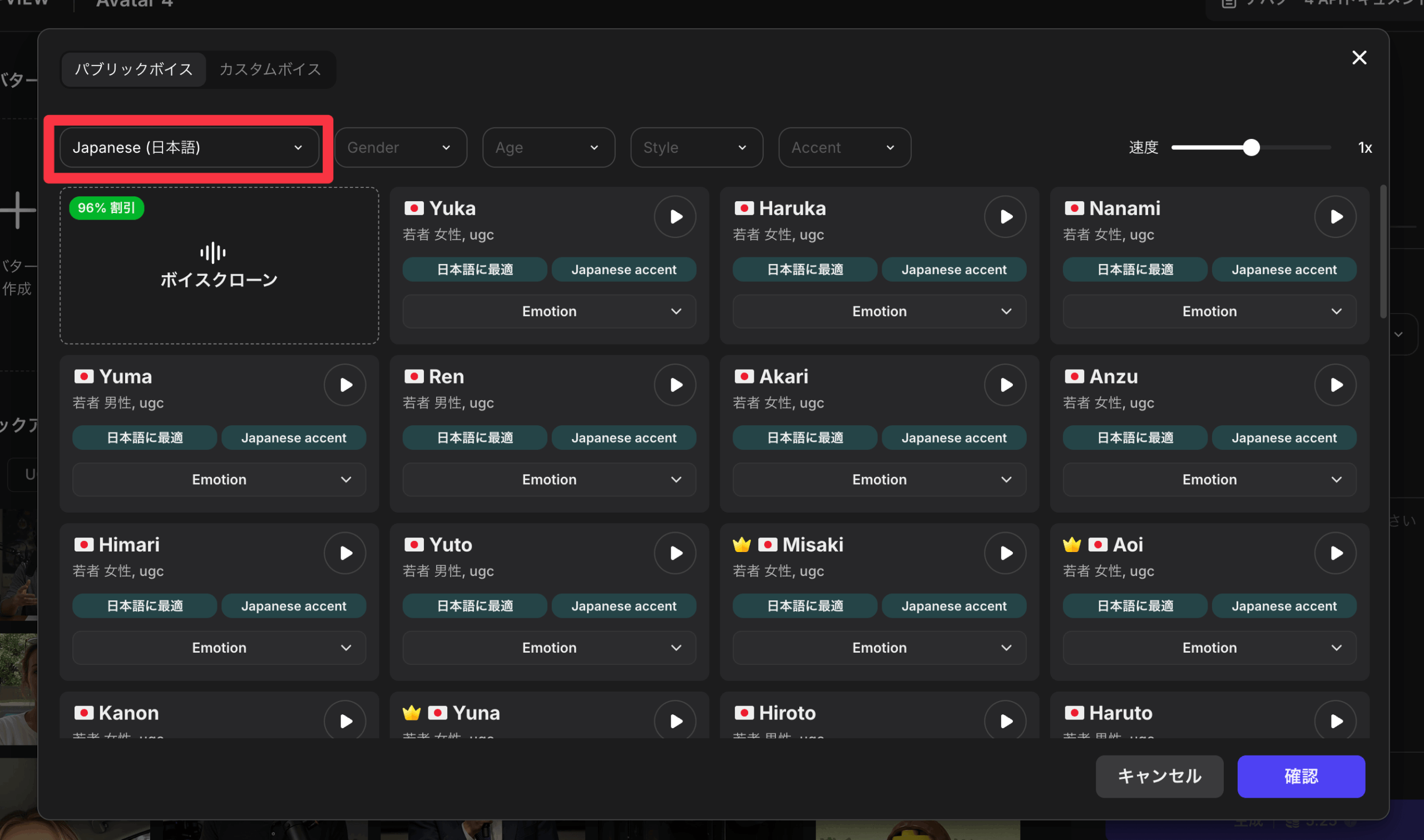Viewport: 1424px width, 840px height.
Task: Play the Misaki voice sample
Action: point(1005,553)
